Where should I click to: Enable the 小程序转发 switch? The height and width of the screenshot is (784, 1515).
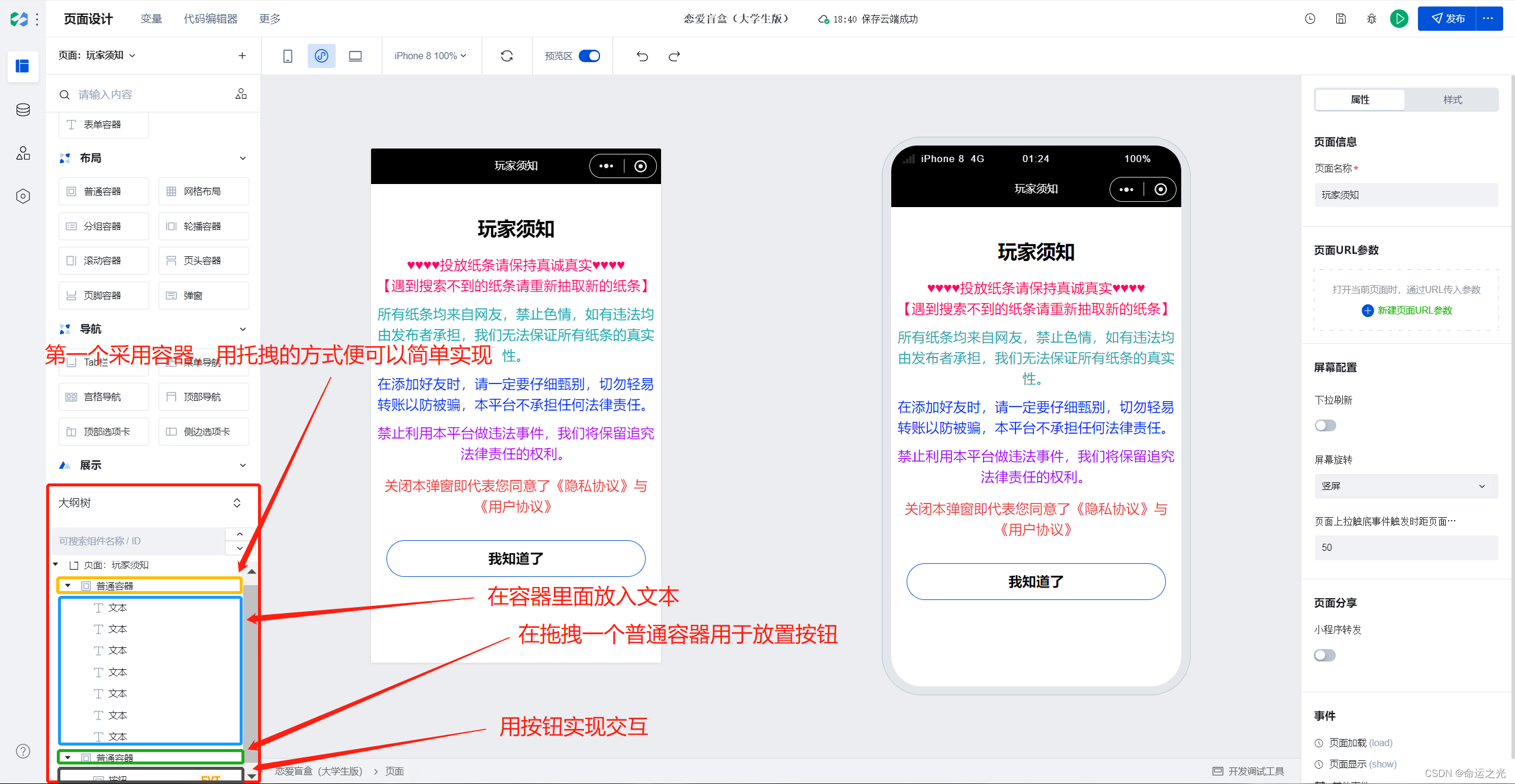(x=1325, y=655)
